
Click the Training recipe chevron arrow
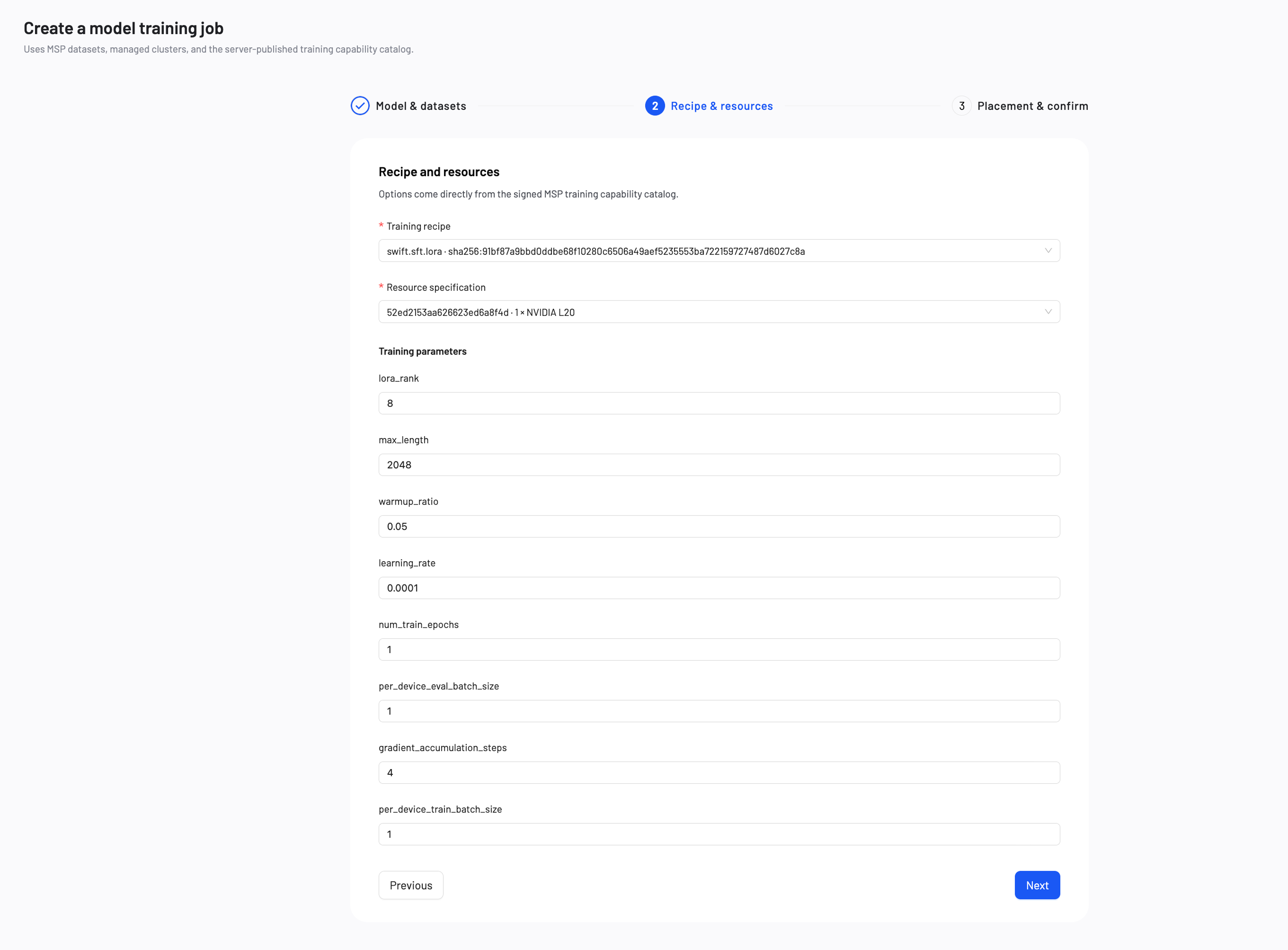[x=1048, y=251]
